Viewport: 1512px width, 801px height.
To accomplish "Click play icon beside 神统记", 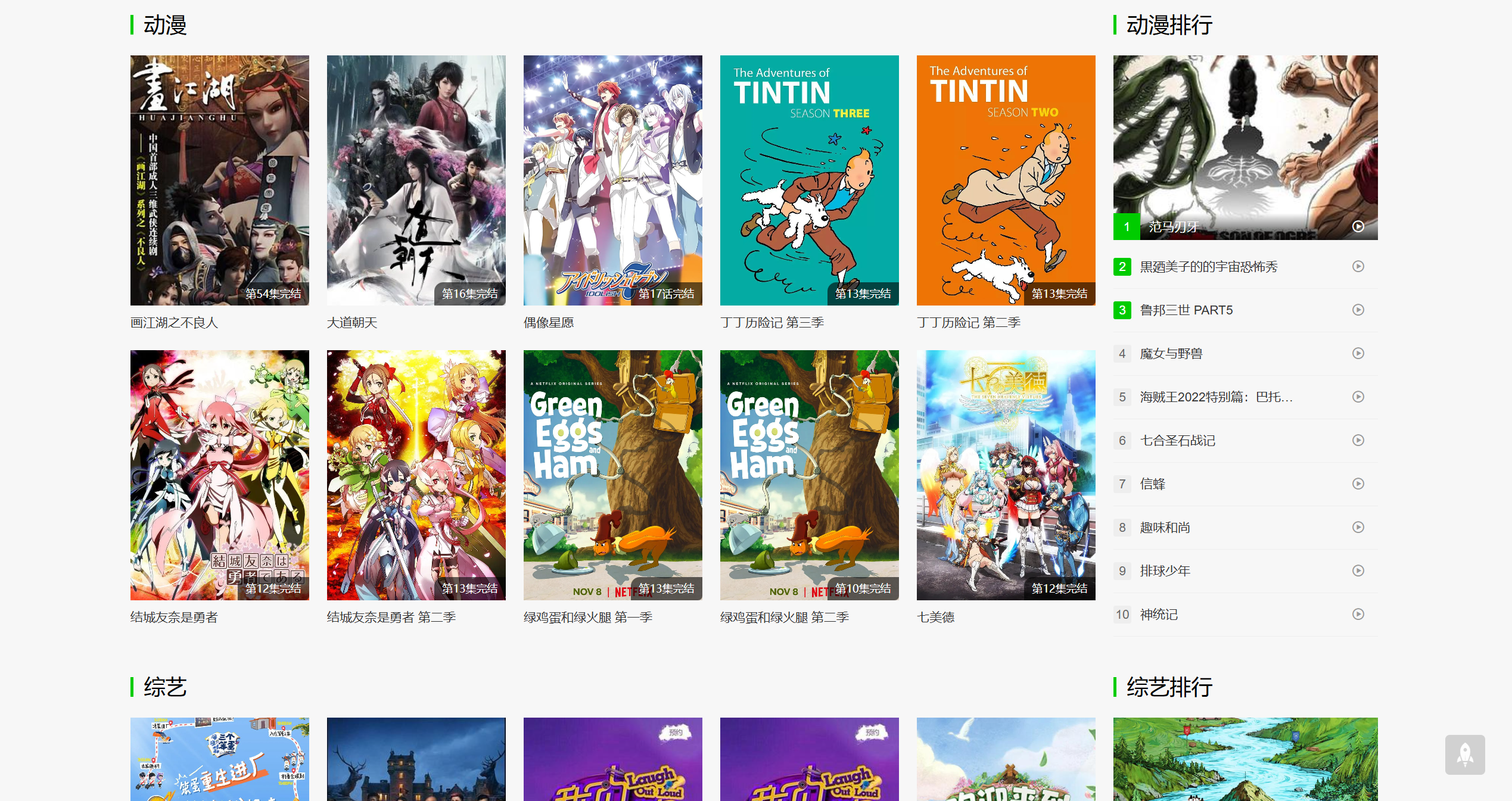I will pyautogui.click(x=1358, y=614).
